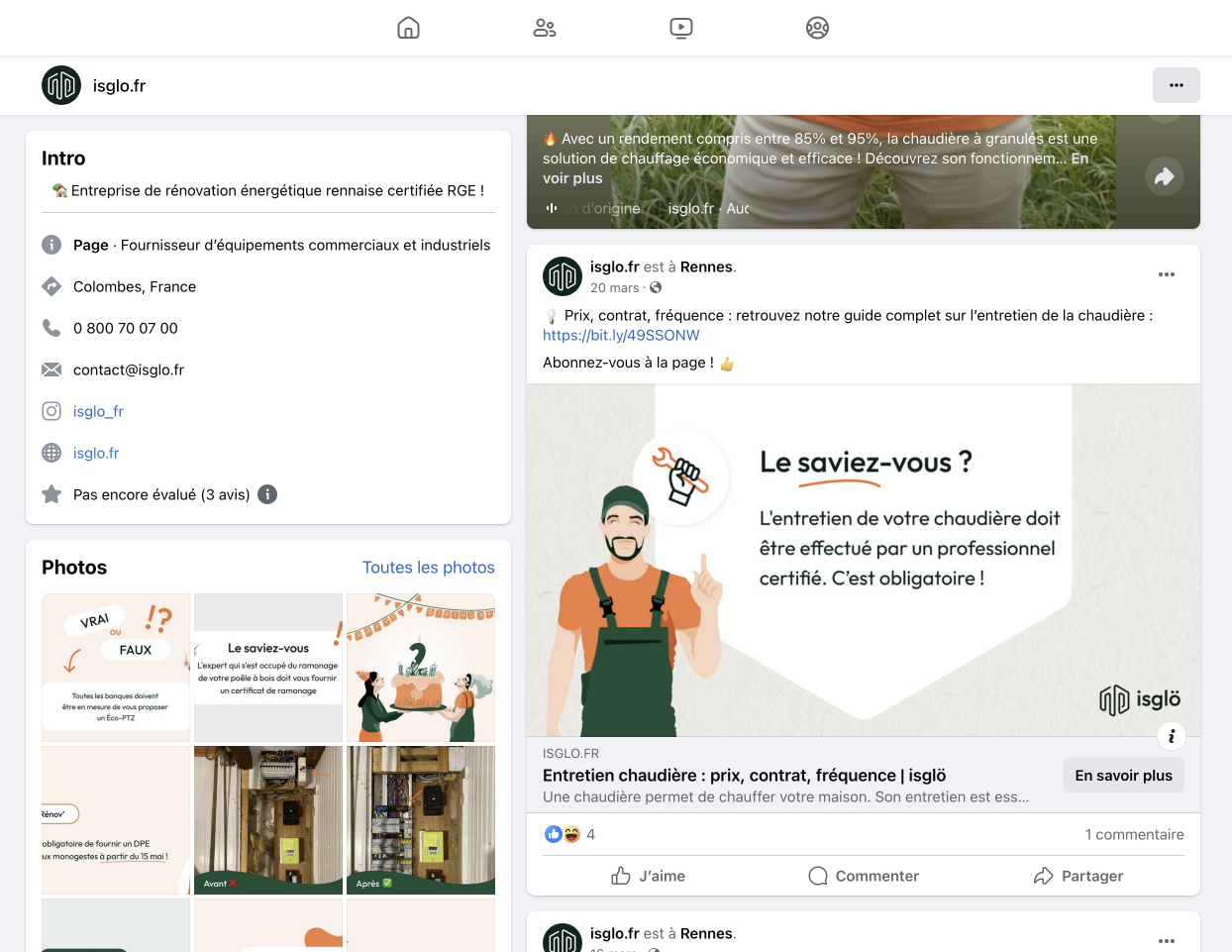Open the Groups icon in top navigation

coord(817,28)
